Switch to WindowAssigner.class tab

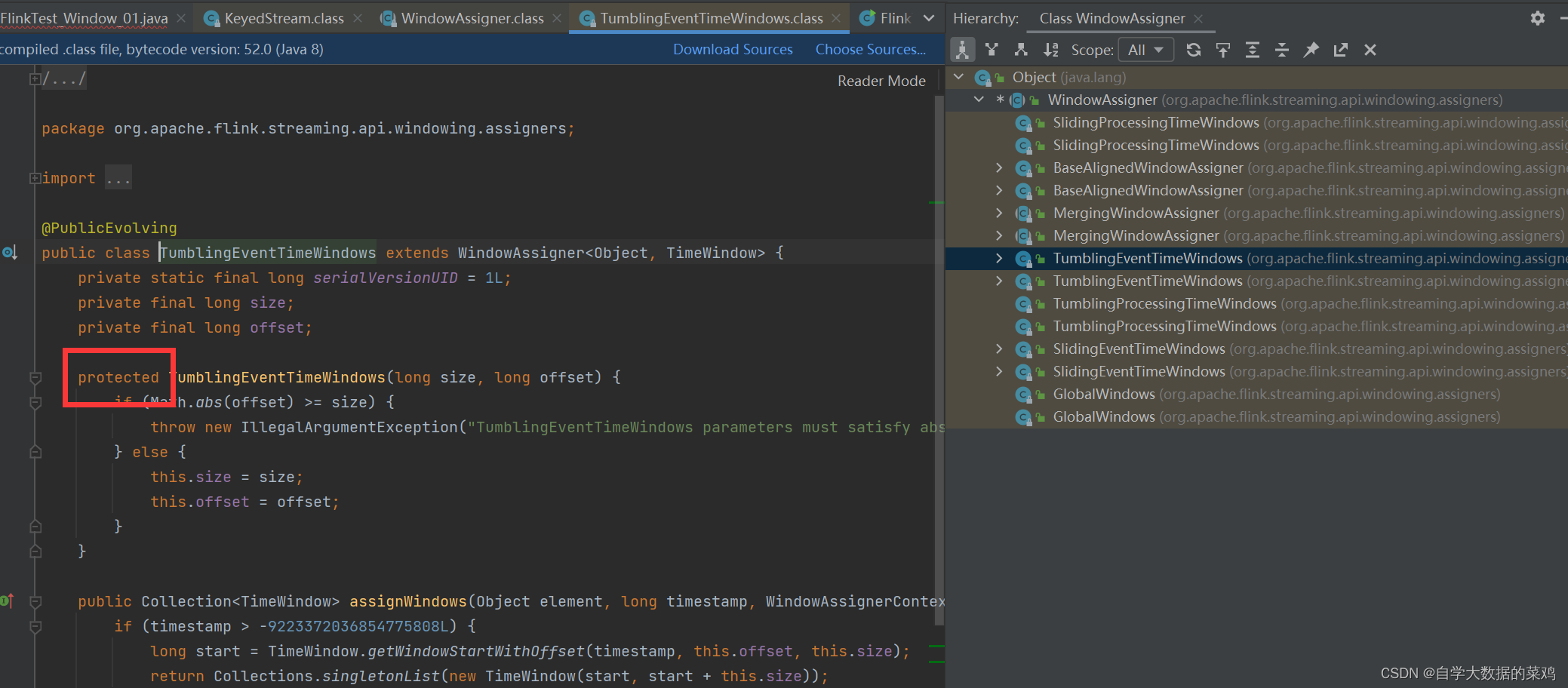point(472,18)
